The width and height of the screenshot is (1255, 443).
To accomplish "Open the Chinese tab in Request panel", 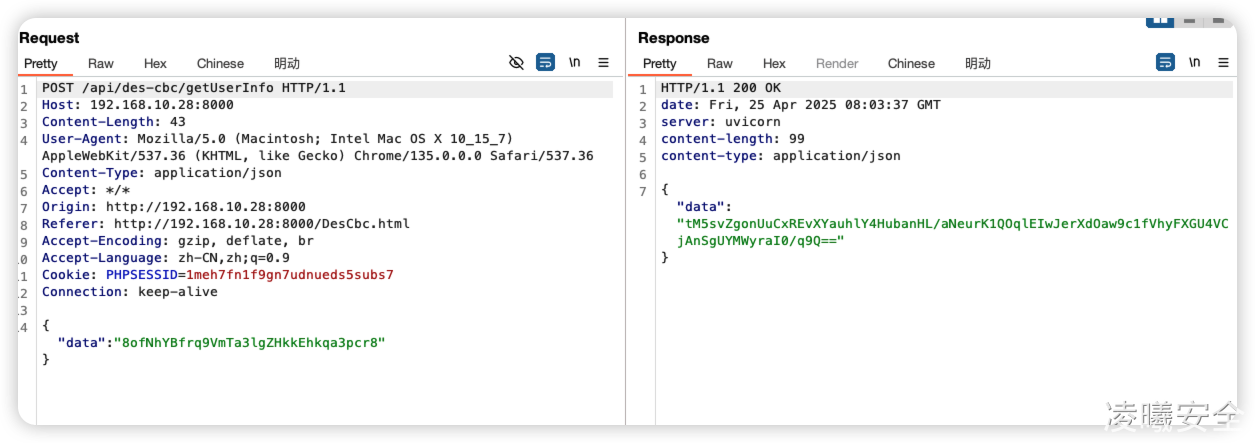I will point(220,64).
